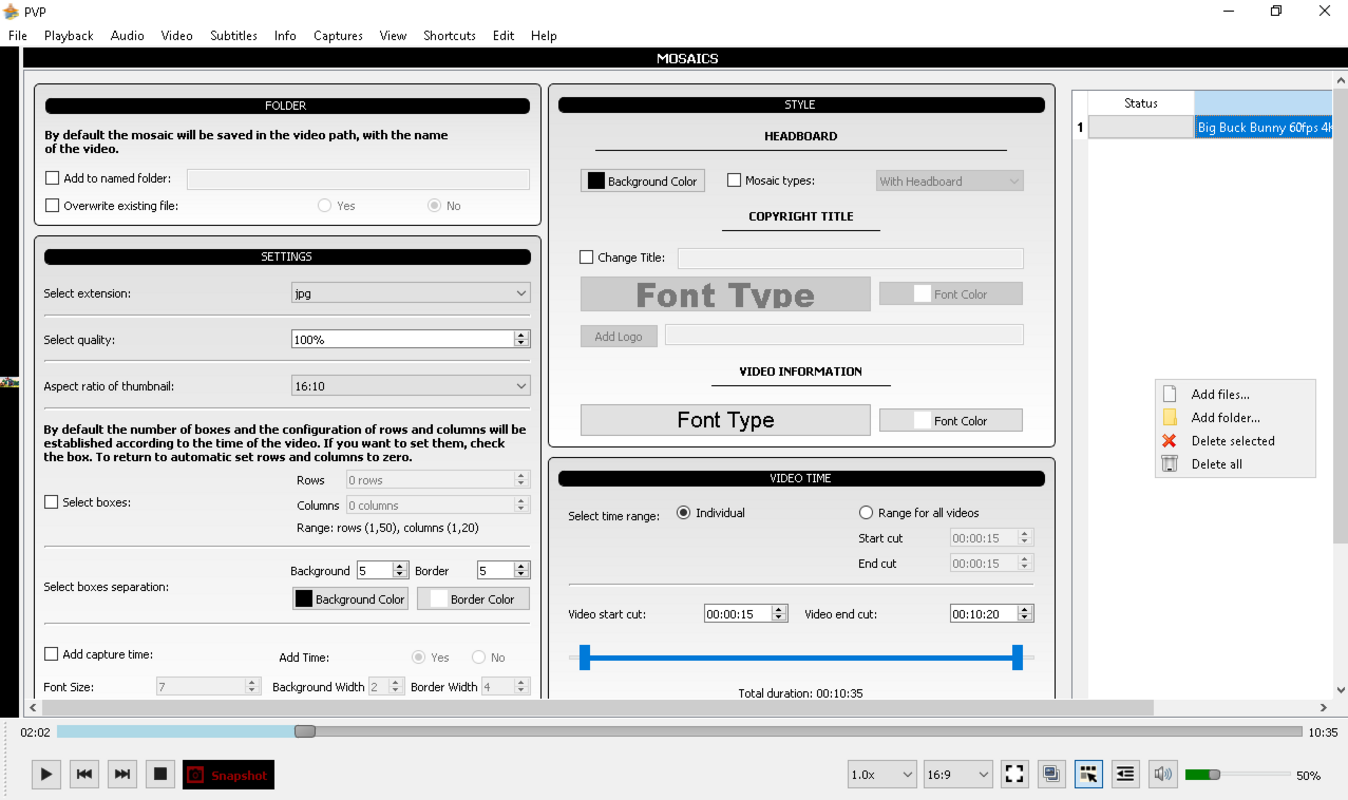Select Range for all videos radio button
The height and width of the screenshot is (800, 1348).
(x=866, y=512)
